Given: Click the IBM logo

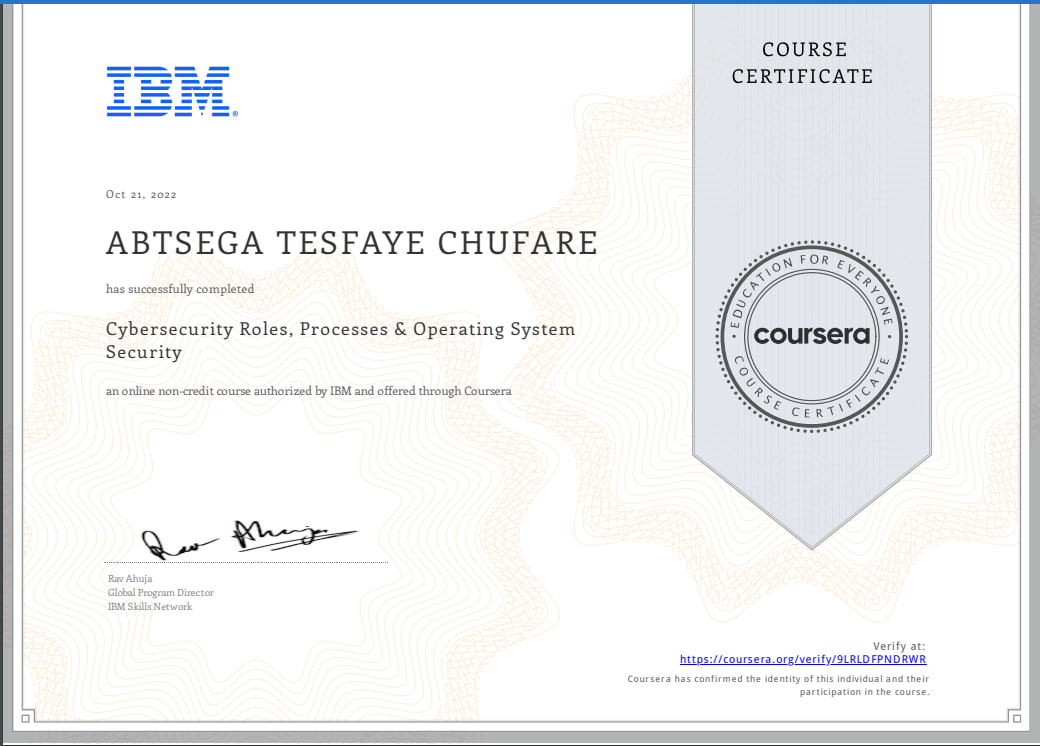Looking at the screenshot, I should 172,92.
